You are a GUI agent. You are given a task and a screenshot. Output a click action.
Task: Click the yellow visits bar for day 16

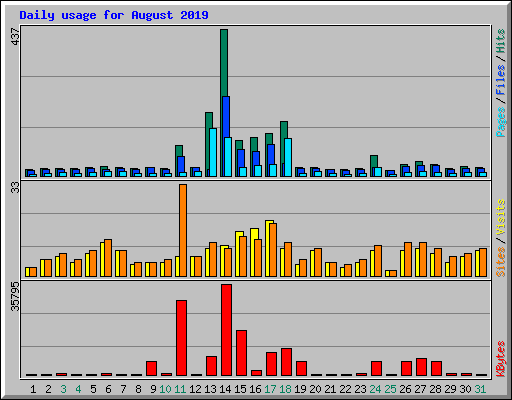(x=253, y=252)
